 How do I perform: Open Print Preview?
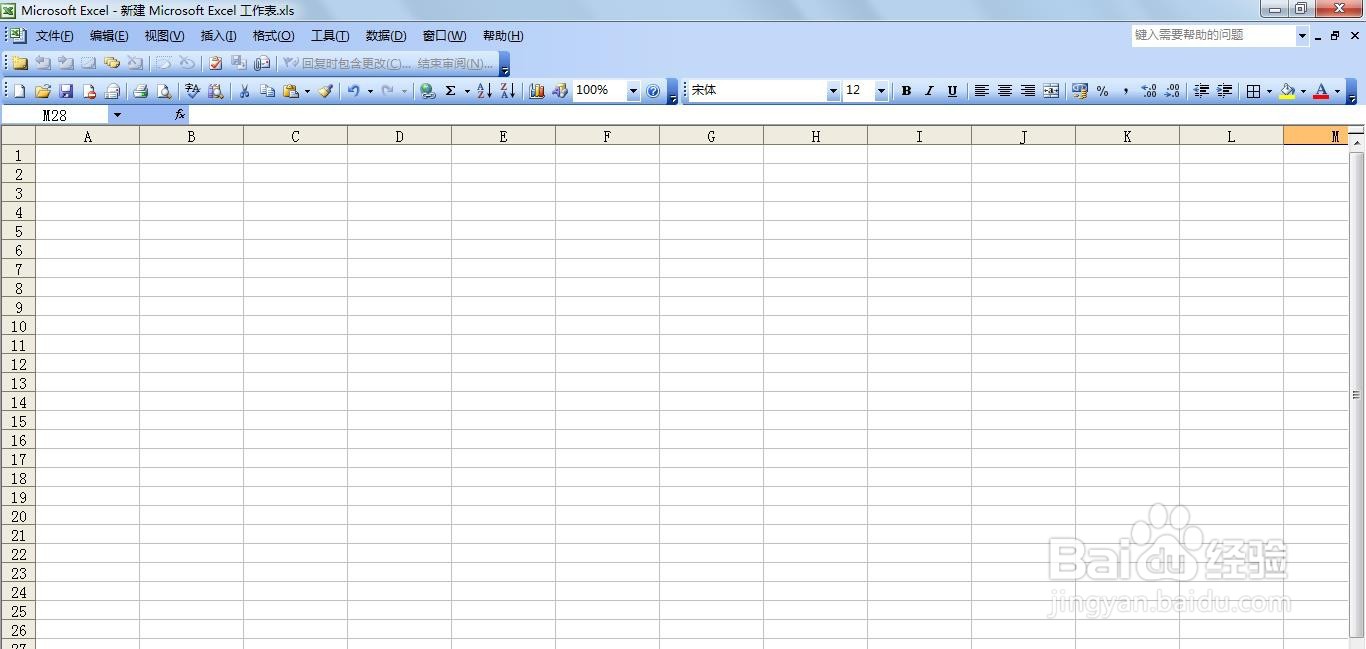pyautogui.click(x=164, y=91)
